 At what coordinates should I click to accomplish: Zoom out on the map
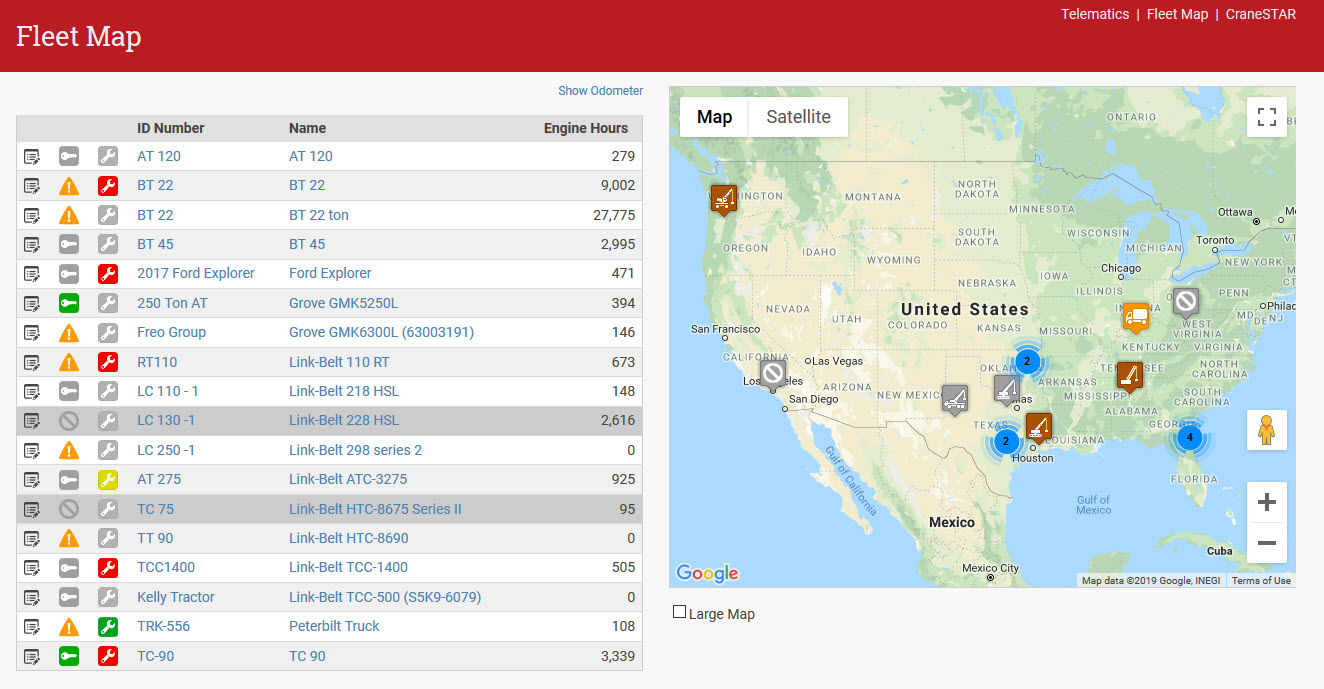[x=1267, y=543]
